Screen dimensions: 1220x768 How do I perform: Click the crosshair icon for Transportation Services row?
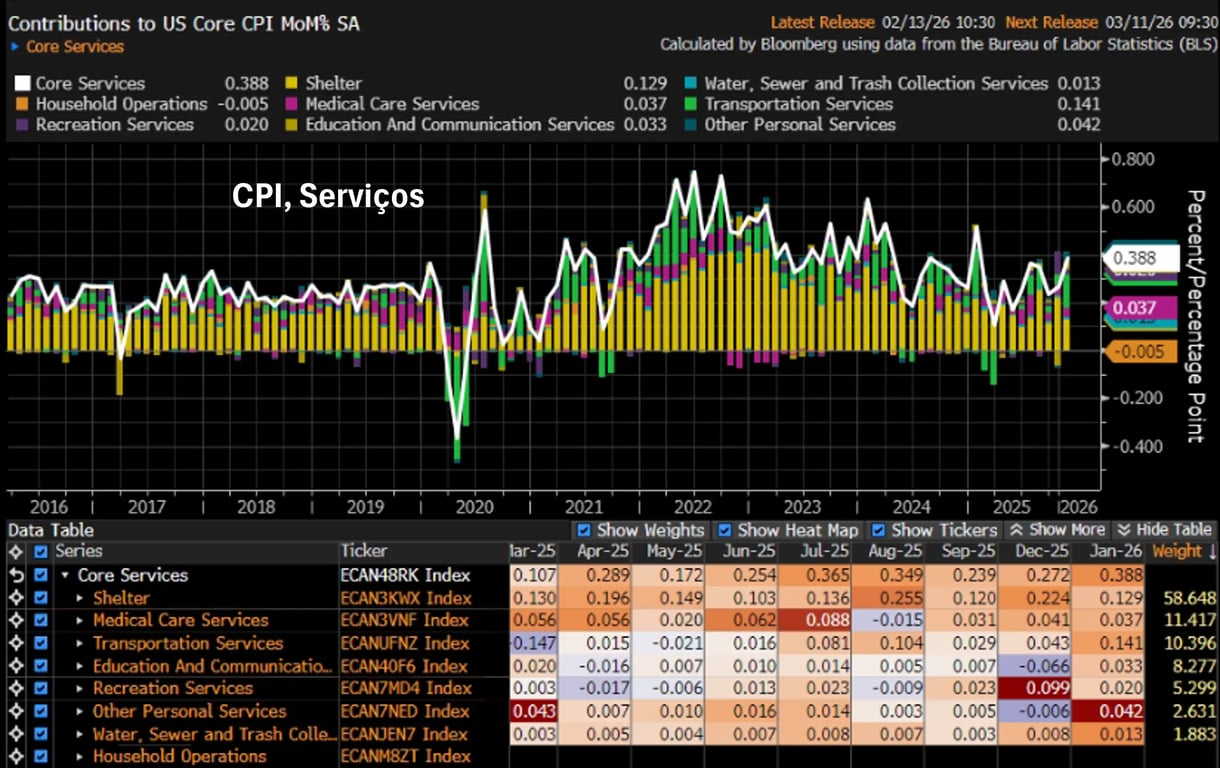tap(15, 644)
